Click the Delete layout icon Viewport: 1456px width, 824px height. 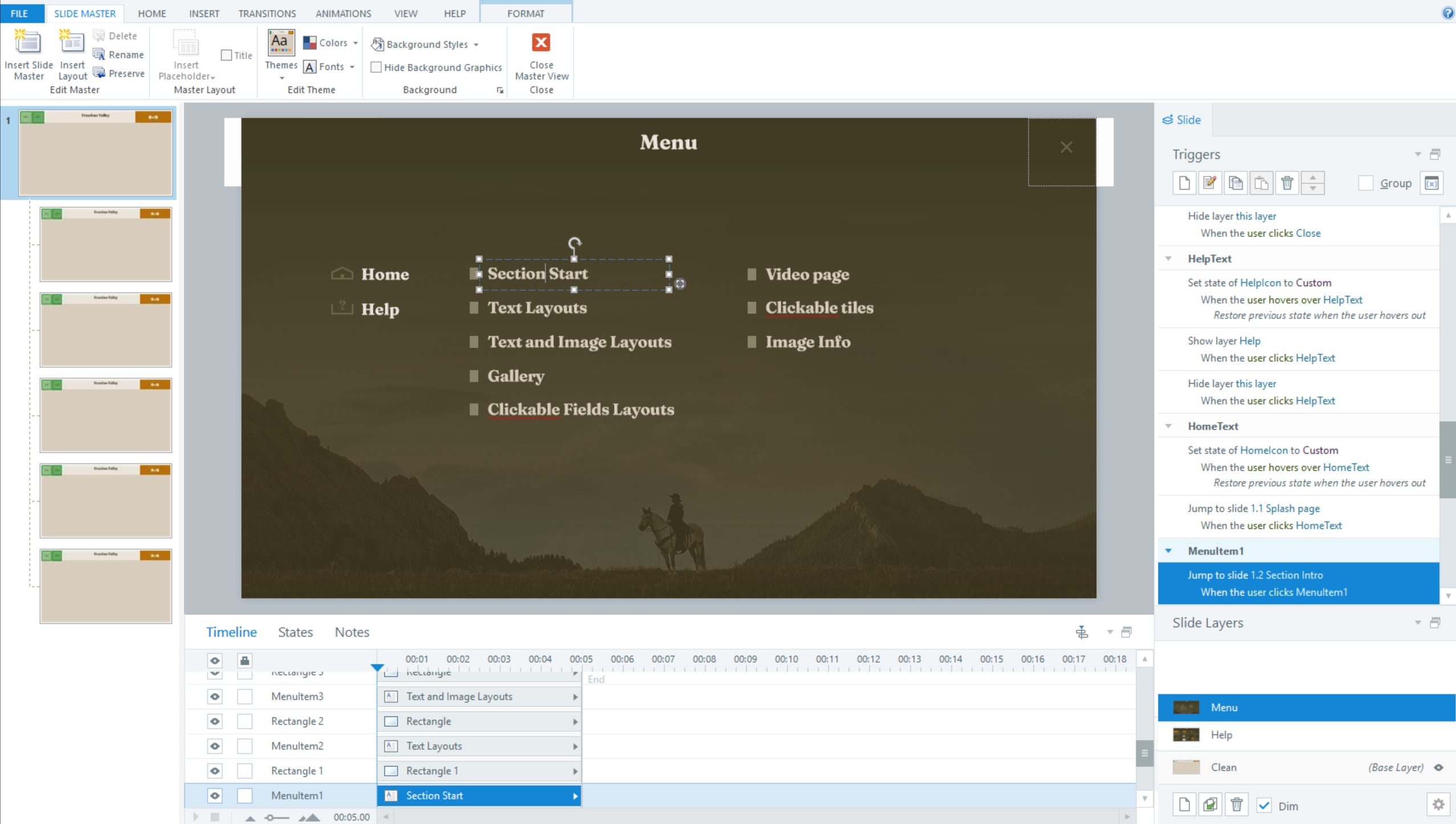click(x=99, y=36)
